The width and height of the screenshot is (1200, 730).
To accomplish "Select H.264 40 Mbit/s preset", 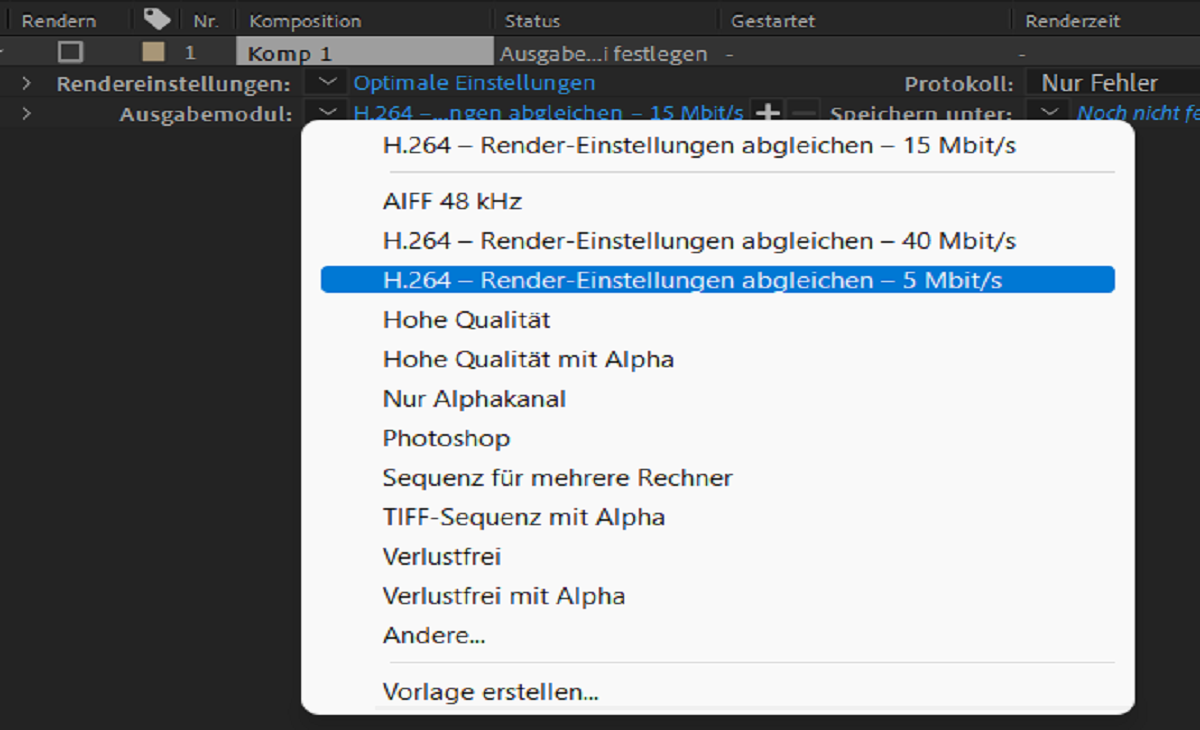I will click(699, 241).
